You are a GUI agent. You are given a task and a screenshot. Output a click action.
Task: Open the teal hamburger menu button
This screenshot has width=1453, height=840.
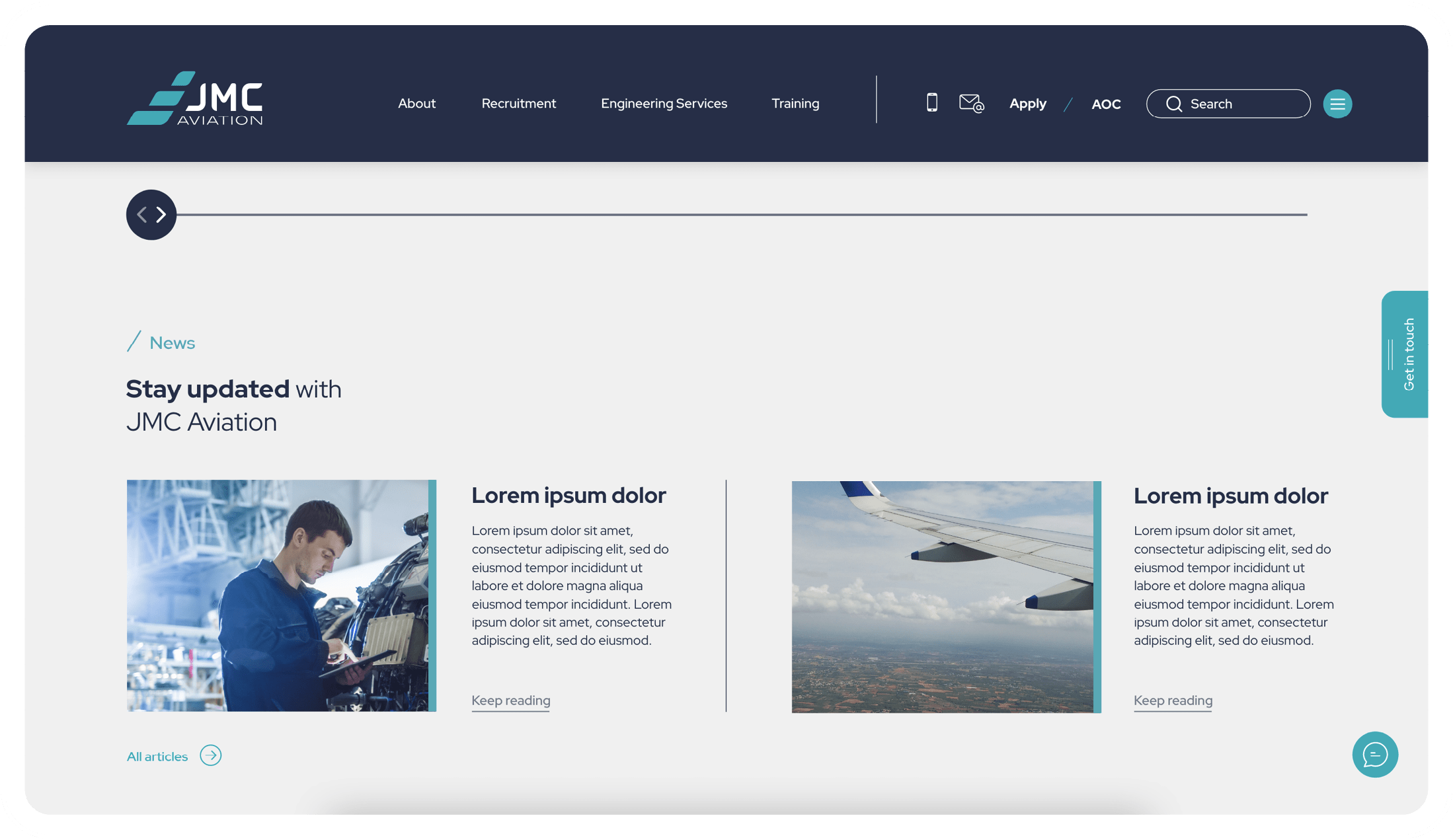click(1337, 104)
